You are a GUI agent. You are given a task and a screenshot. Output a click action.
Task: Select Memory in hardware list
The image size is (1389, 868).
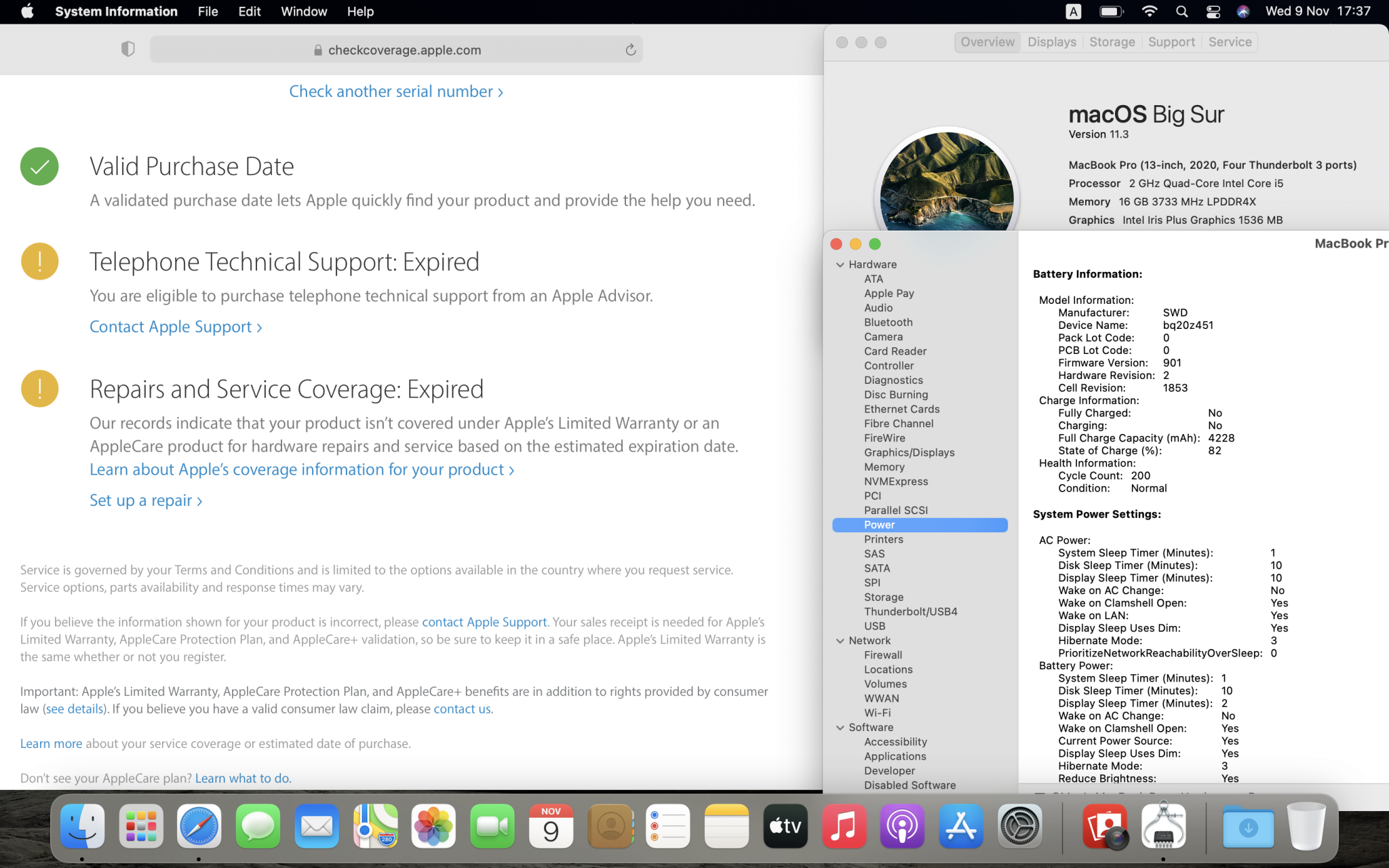[x=884, y=467]
